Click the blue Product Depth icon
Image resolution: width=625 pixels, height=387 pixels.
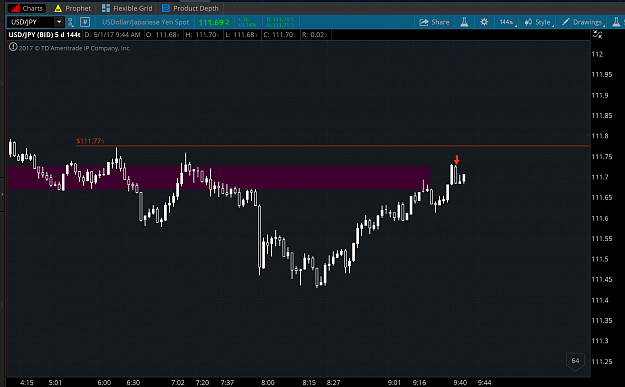pyautogui.click(x=166, y=8)
